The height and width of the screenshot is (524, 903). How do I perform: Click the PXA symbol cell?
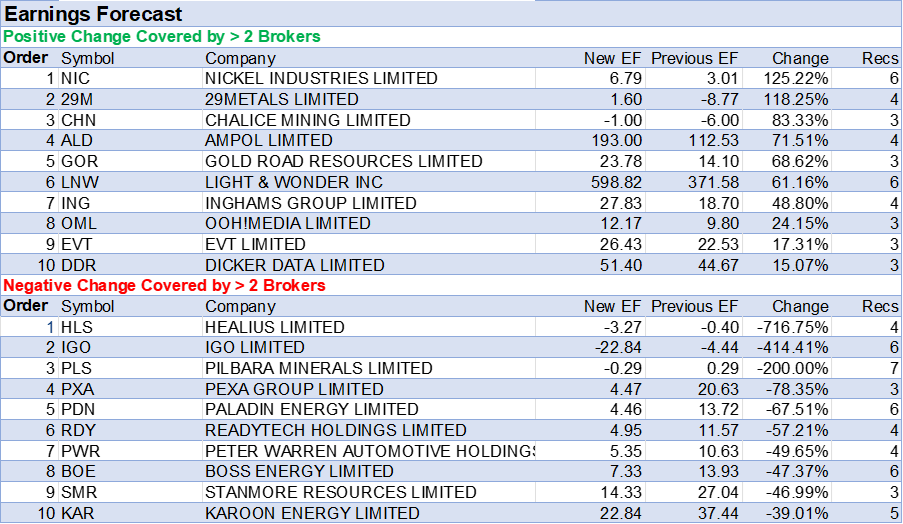[x=77, y=389]
